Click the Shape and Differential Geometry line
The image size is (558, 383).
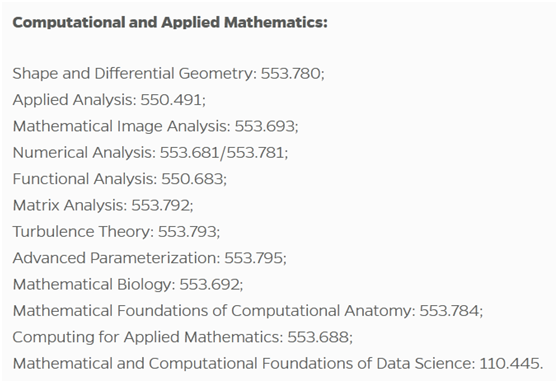point(168,74)
